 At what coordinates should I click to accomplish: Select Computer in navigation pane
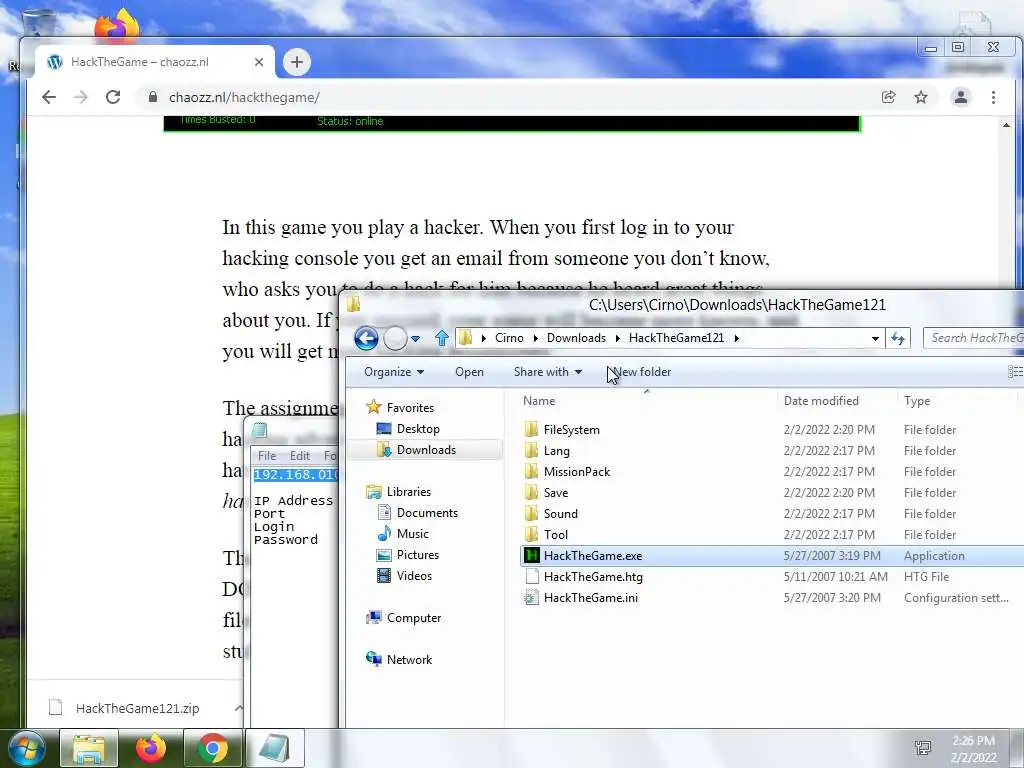point(413,618)
